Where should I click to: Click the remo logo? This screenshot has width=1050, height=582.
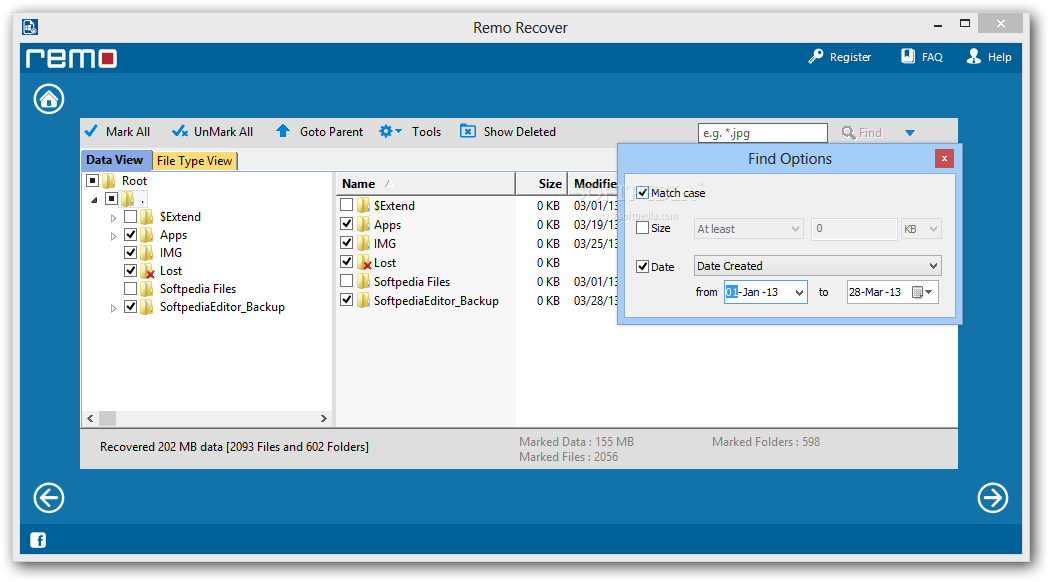(72, 58)
